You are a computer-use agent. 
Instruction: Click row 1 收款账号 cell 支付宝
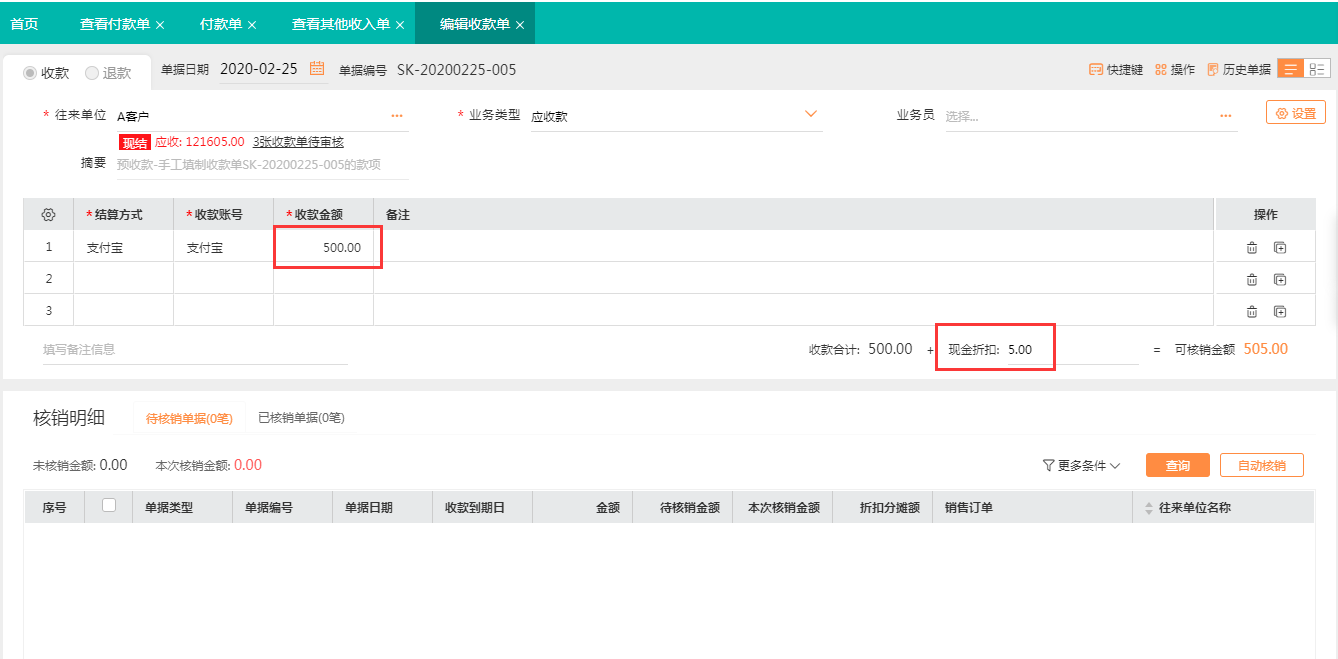pyautogui.click(x=224, y=247)
